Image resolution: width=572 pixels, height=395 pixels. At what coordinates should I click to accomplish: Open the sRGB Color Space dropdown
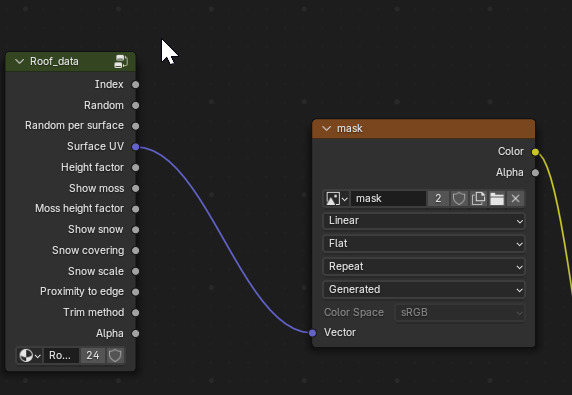pyautogui.click(x=460, y=313)
